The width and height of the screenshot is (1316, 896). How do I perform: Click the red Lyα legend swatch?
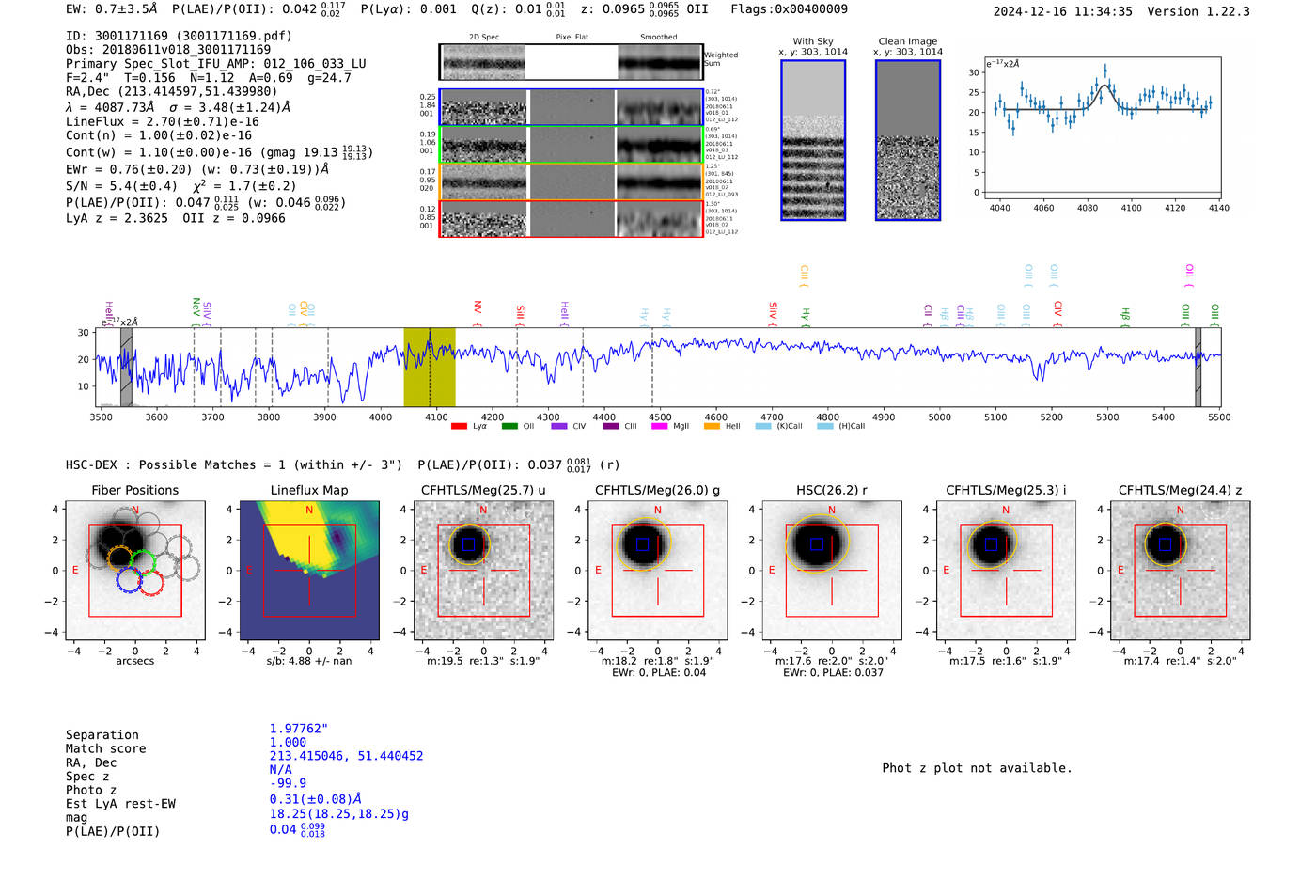click(x=459, y=427)
